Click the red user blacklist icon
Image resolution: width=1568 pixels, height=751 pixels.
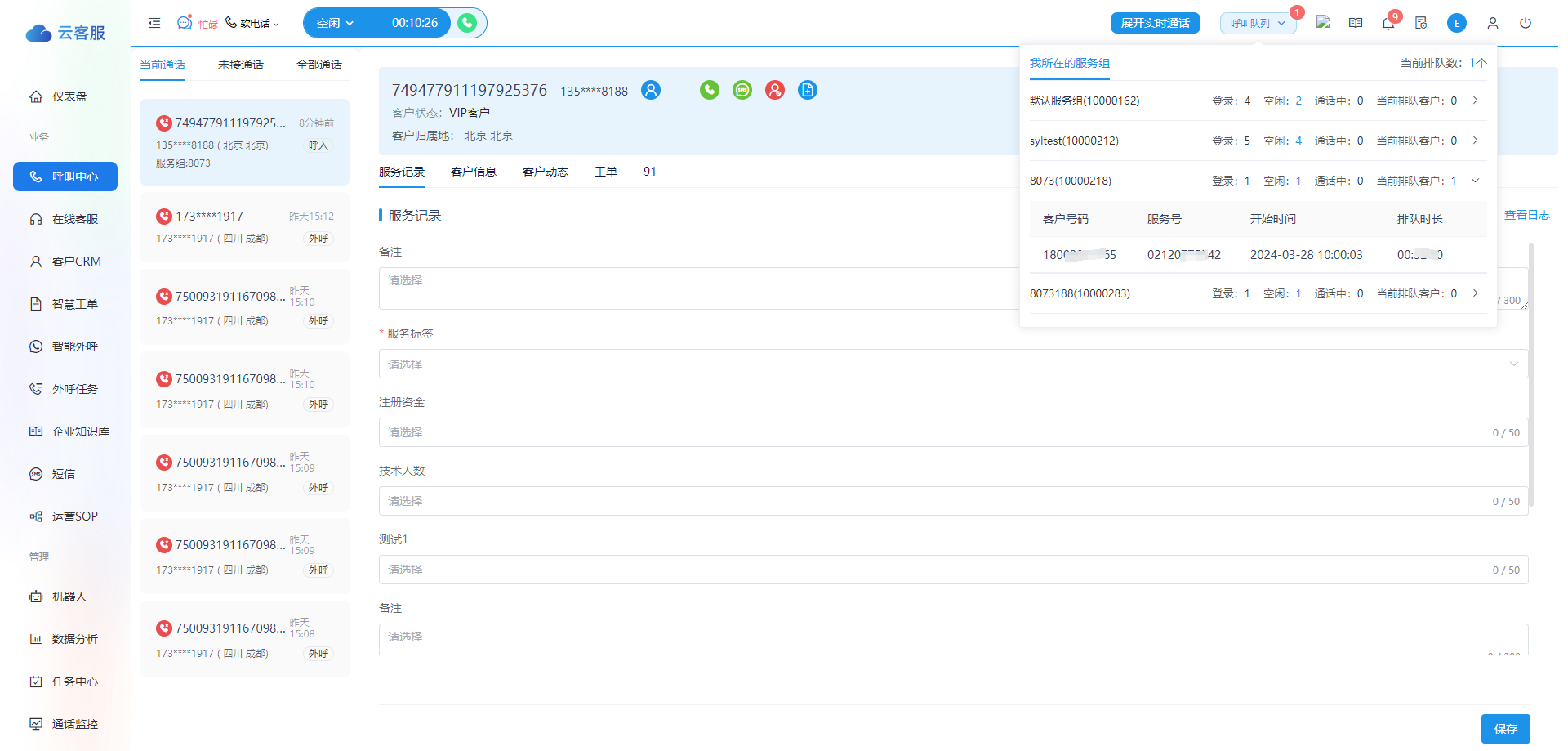(775, 90)
